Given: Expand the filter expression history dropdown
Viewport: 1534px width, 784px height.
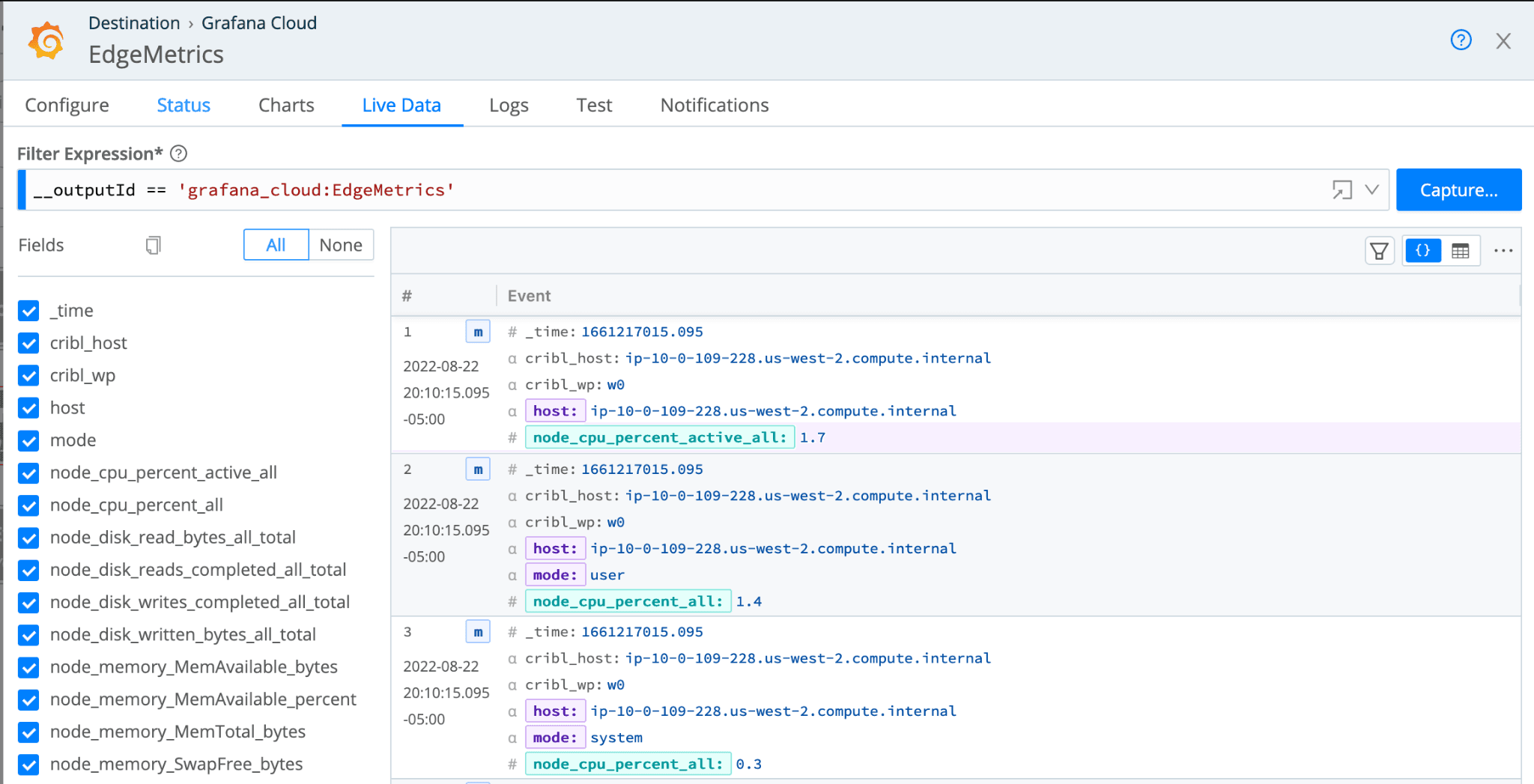Looking at the screenshot, I should (1371, 190).
